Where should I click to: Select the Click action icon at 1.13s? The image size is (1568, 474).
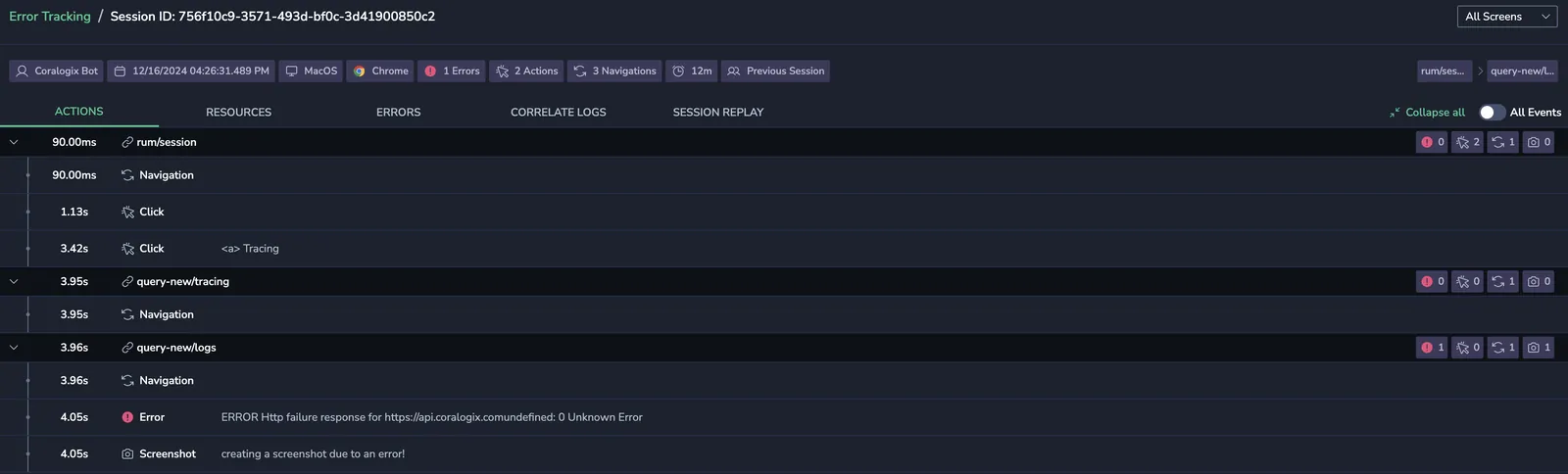point(127,212)
